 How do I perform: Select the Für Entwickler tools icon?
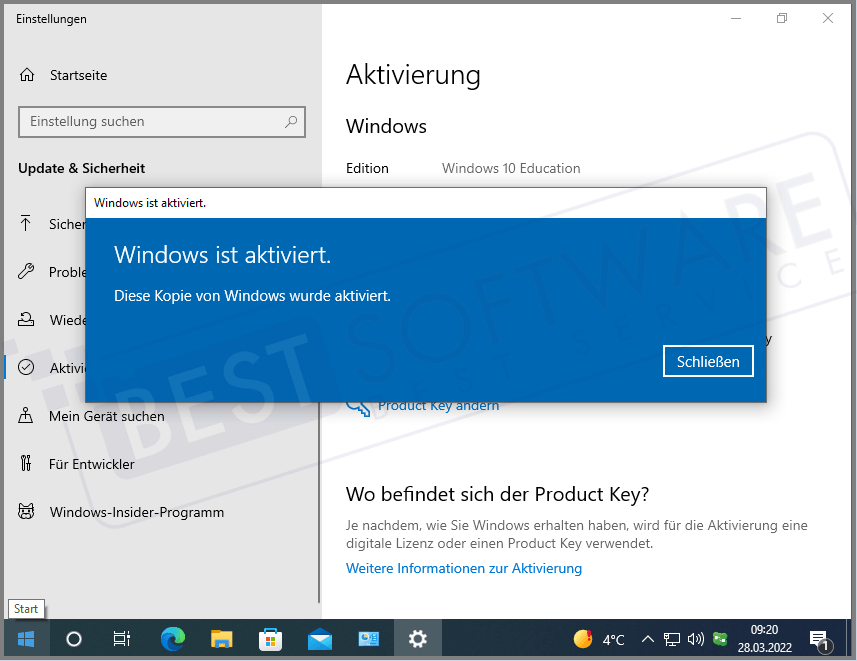[x=28, y=464]
